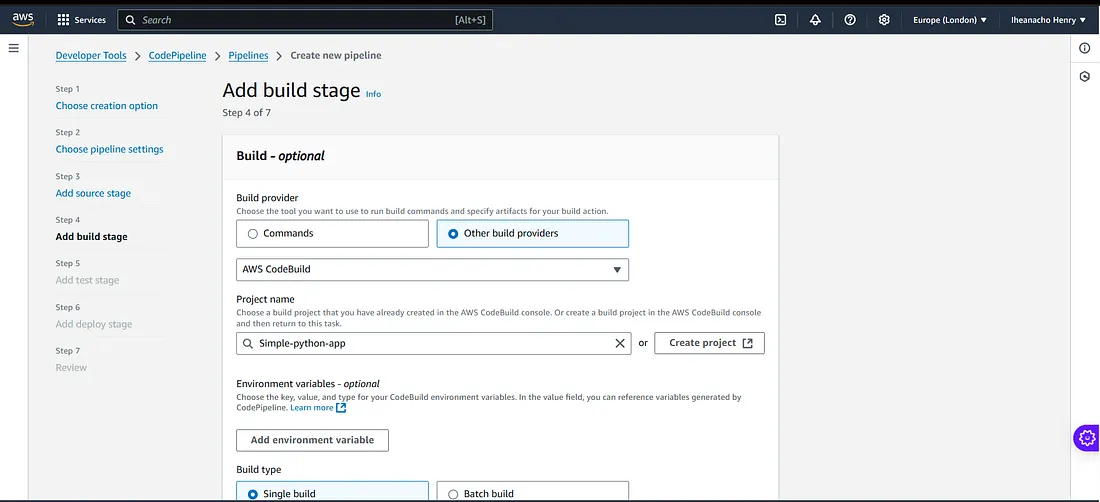Toggle the hamburger side navigation
Screen dimensions: 1100x502
[x=13, y=48]
